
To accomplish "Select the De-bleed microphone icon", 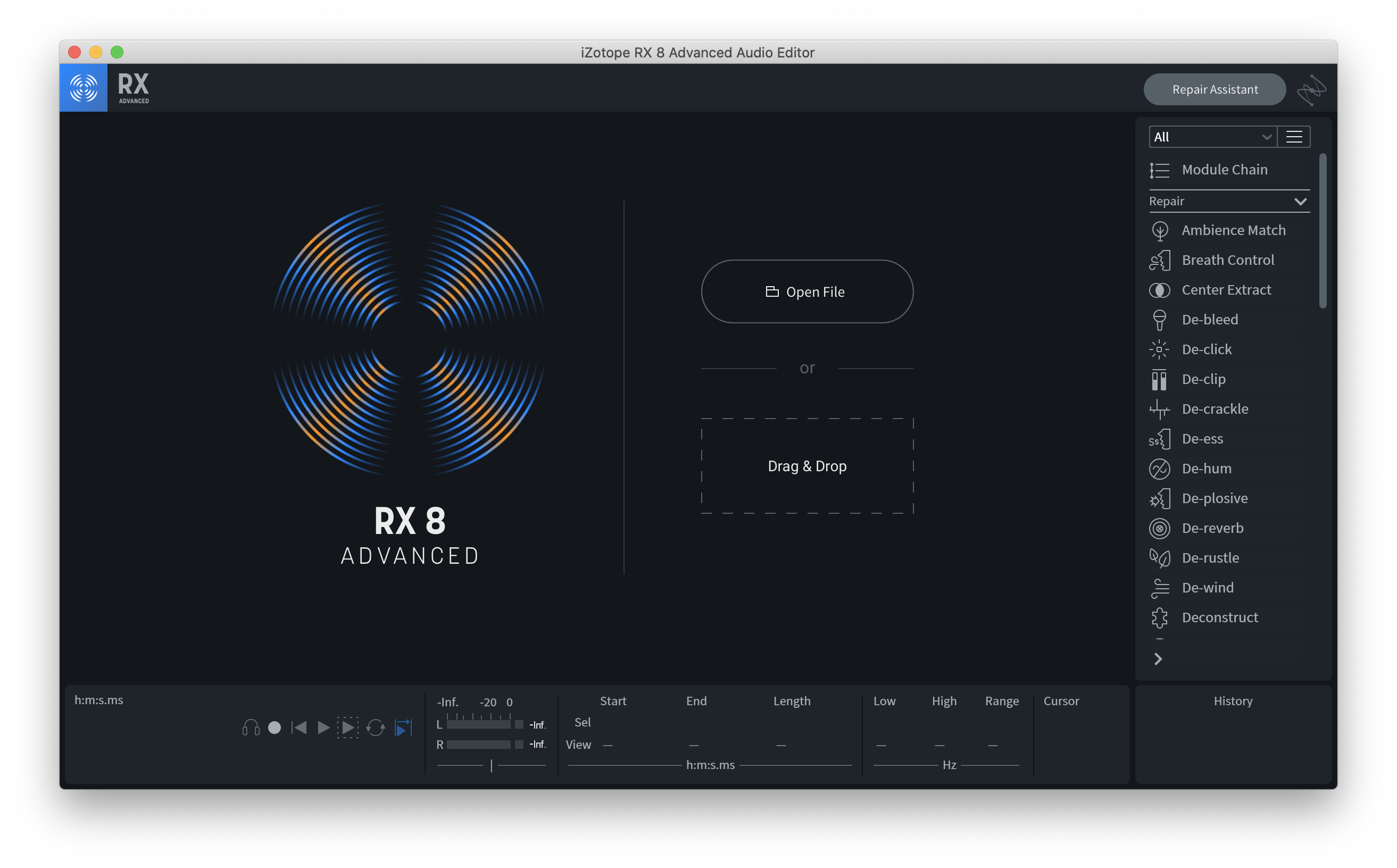I will [1159, 320].
